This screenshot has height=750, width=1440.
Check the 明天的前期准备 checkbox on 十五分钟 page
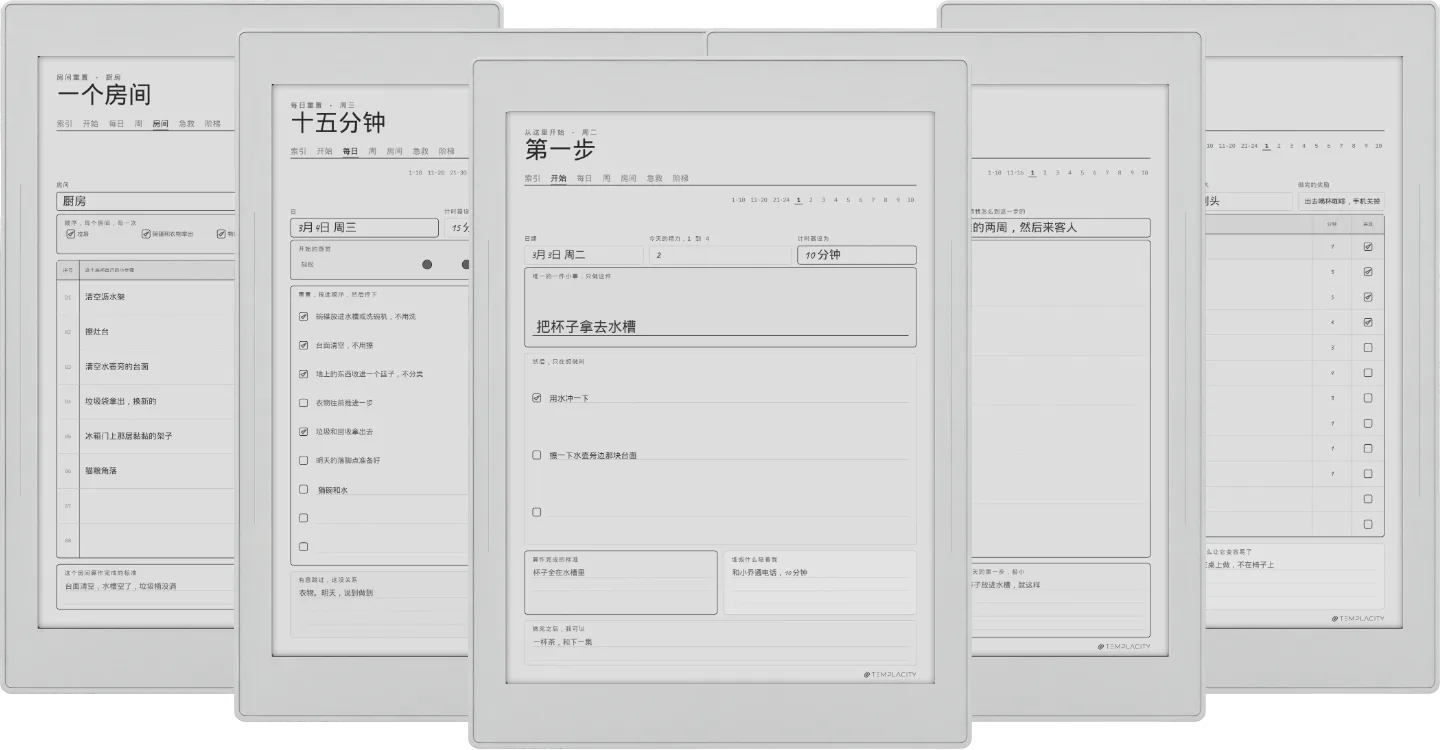303,461
